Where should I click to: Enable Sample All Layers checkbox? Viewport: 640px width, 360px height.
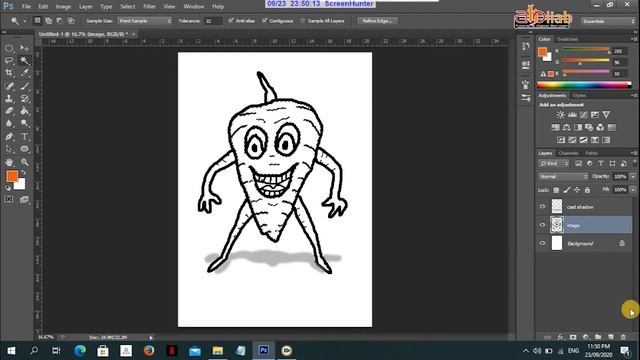tap(302, 20)
